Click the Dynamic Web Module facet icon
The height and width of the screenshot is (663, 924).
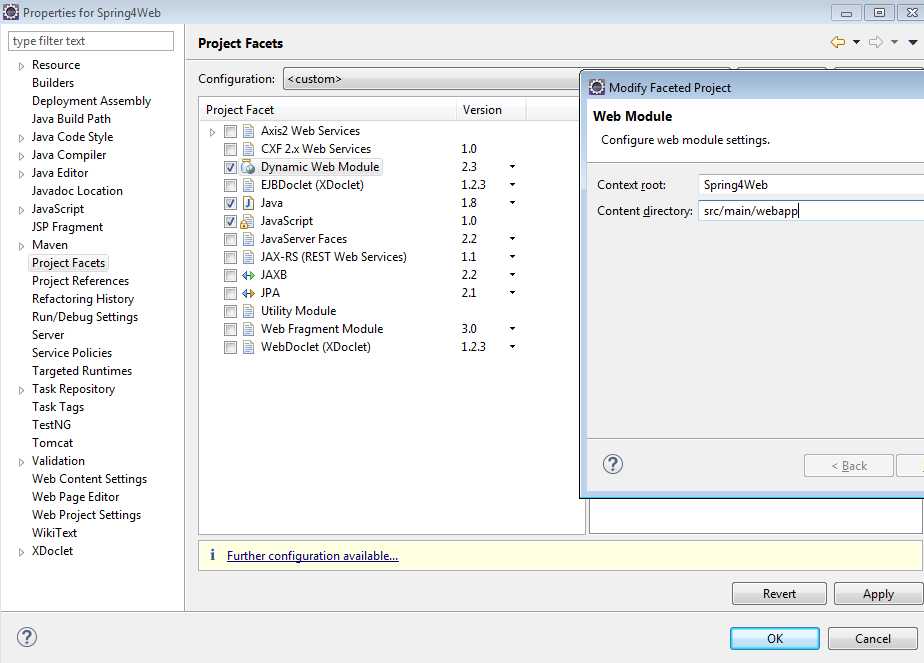(249, 167)
